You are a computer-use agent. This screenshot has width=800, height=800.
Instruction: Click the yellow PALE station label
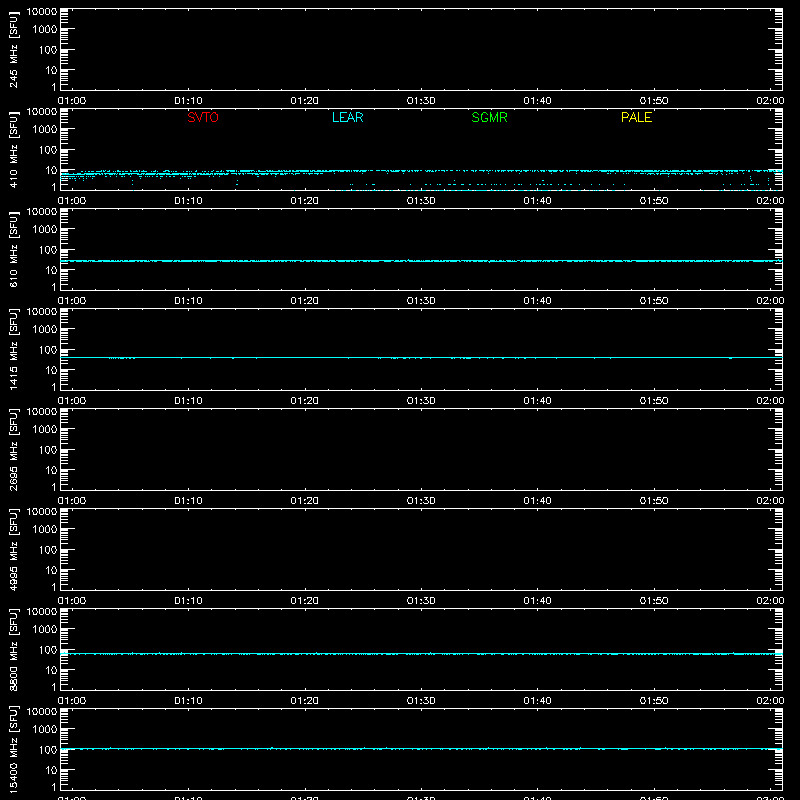tap(636, 117)
